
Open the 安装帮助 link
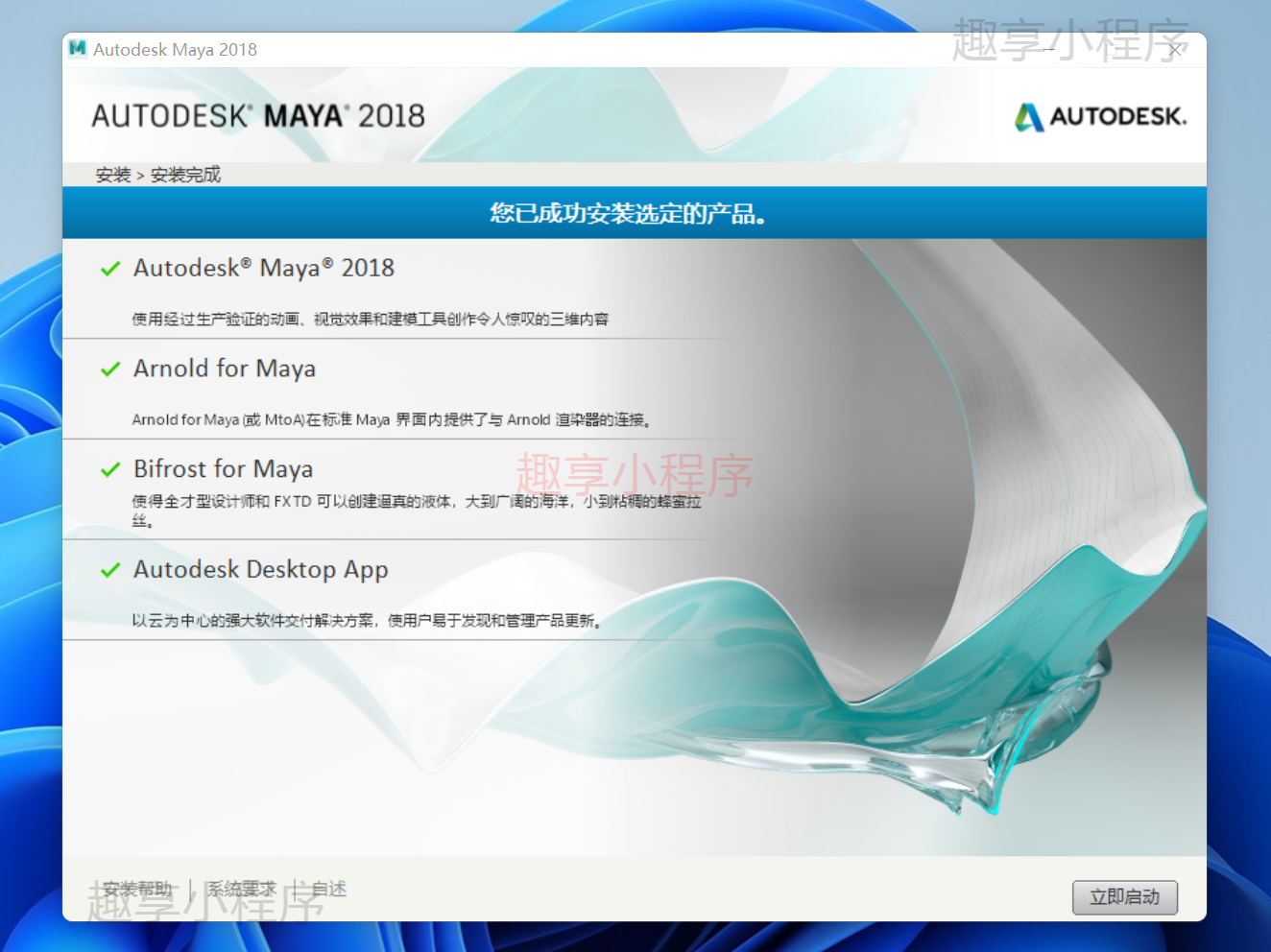[137, 890]
